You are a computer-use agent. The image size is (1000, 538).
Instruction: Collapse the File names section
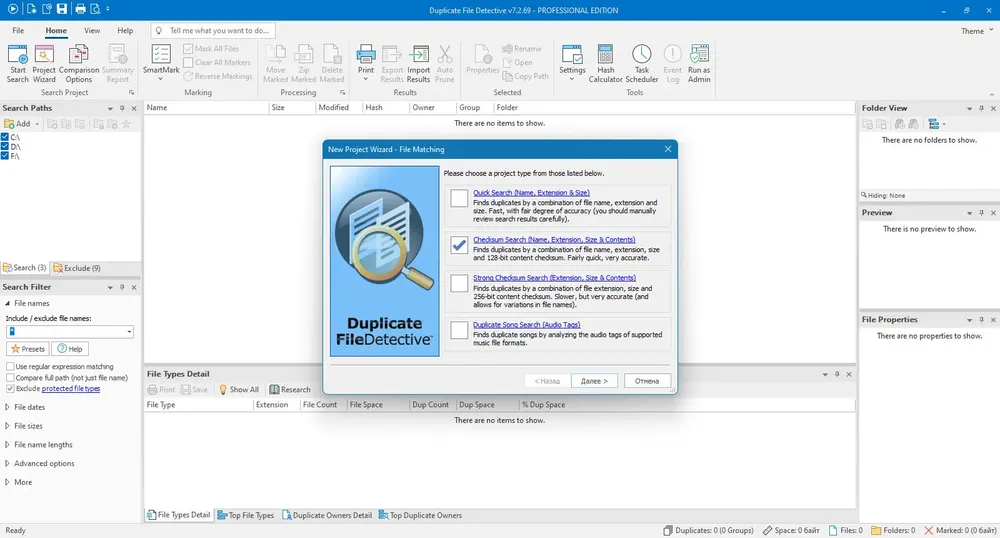coord(8,303)
